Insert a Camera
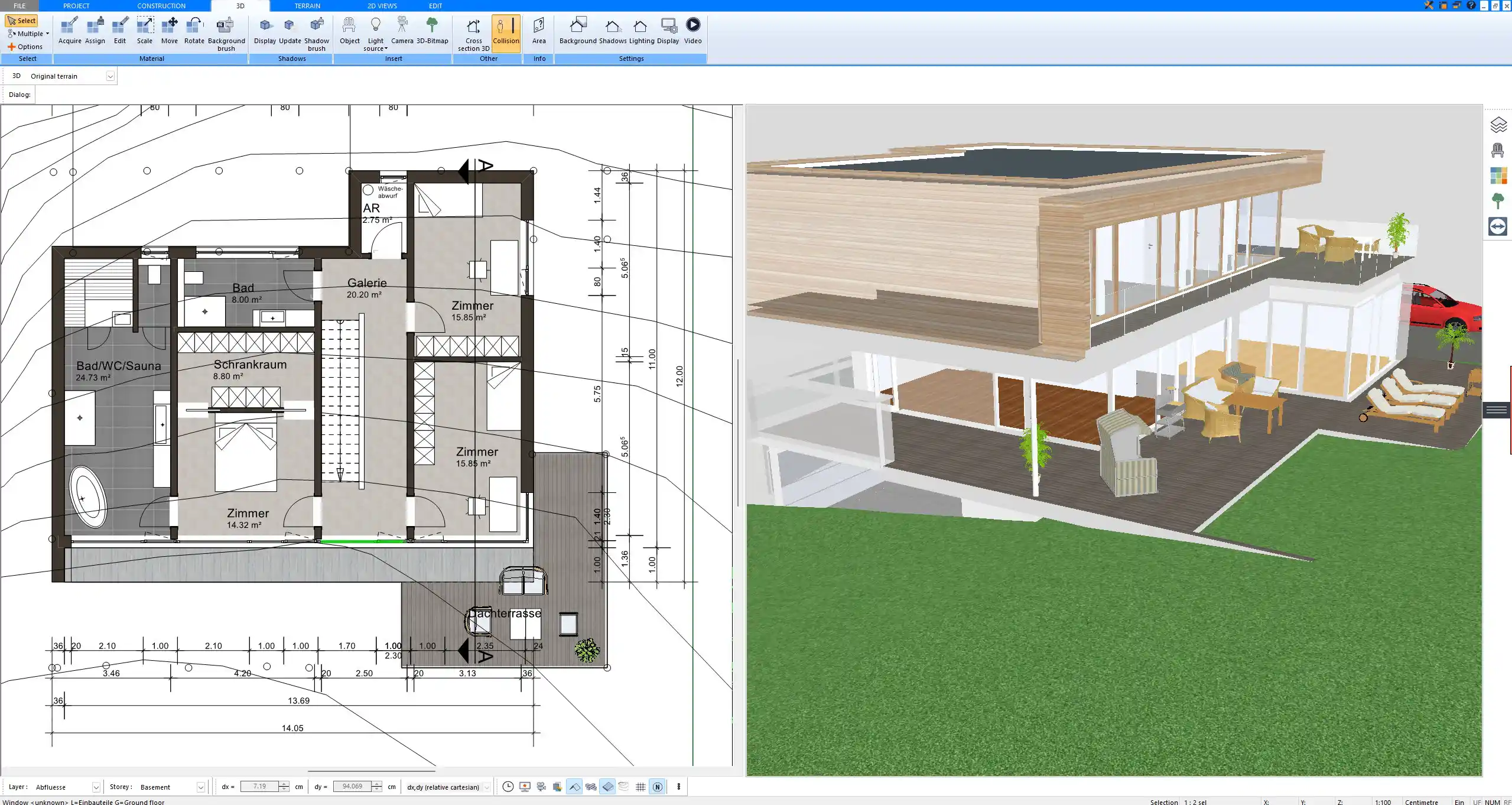1512x805 pixels. click(402, 31)
